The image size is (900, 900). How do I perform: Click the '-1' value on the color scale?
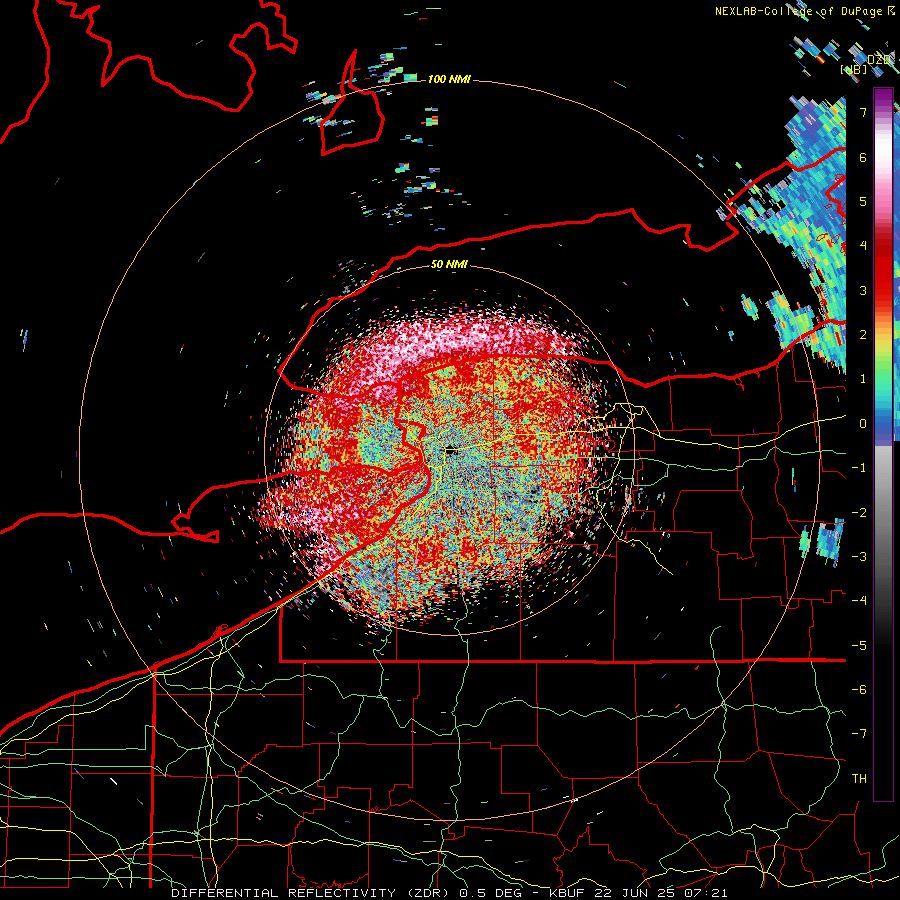(859, 468)
